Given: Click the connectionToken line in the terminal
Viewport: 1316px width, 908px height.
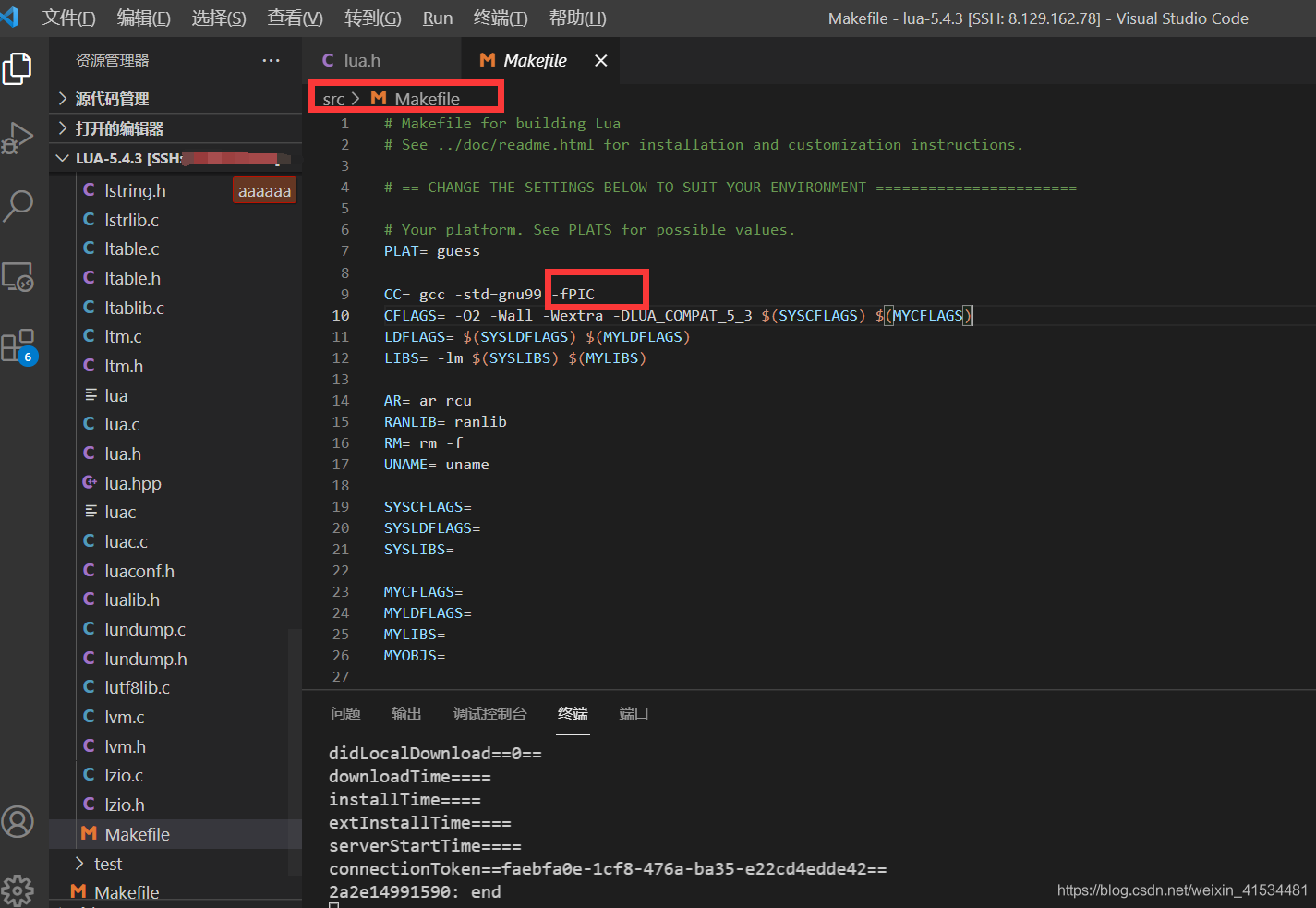Looking at the screenshot, I should point(608,868).
